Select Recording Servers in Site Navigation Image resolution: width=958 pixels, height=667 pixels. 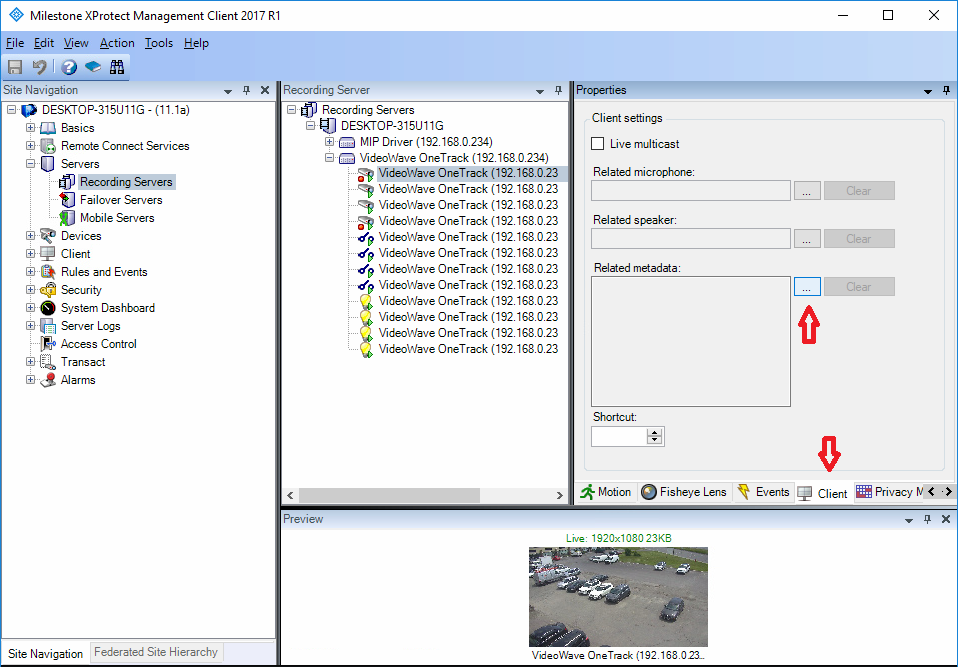tap(126, 182)
